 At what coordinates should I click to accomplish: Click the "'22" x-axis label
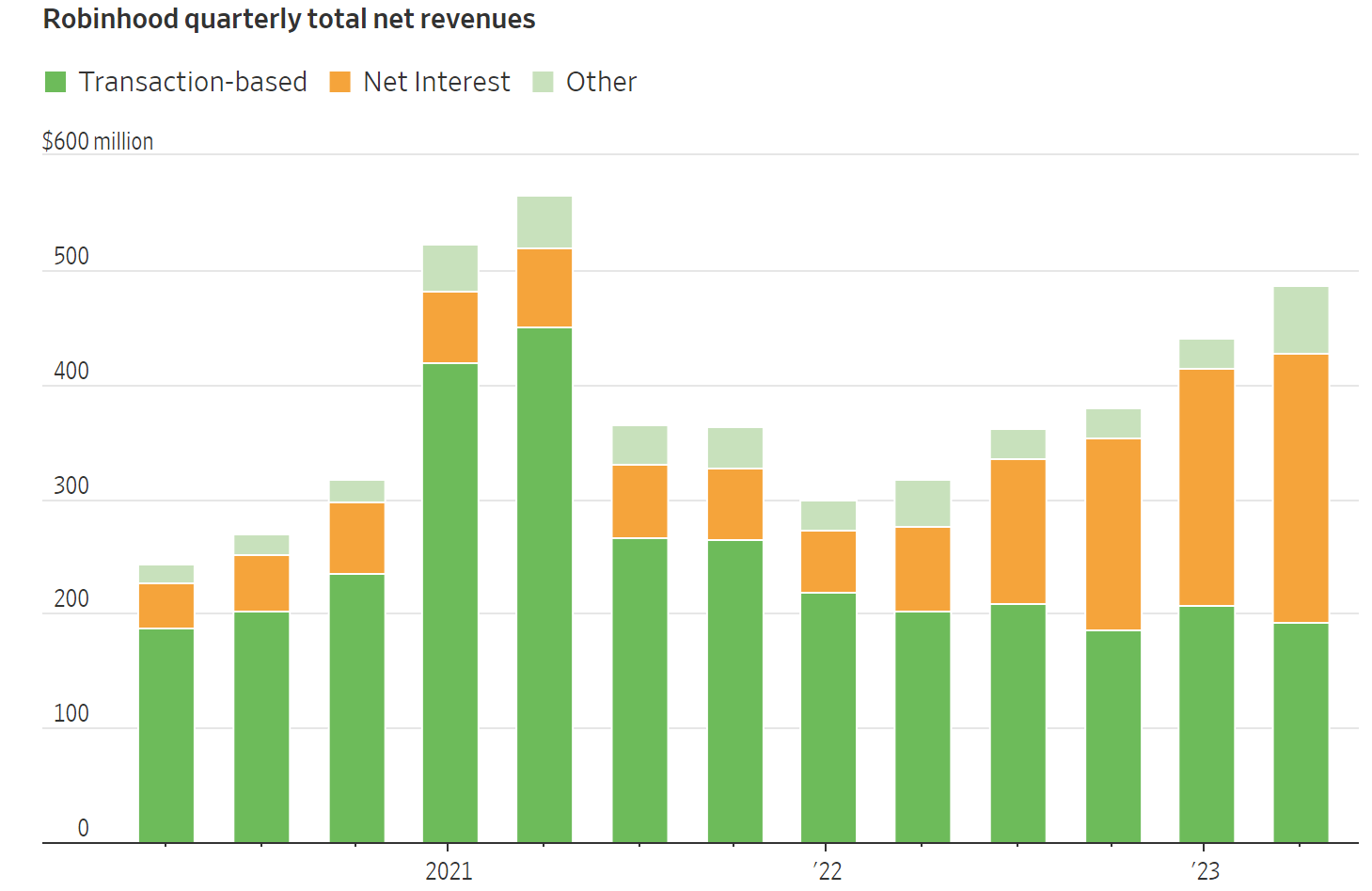828,870
